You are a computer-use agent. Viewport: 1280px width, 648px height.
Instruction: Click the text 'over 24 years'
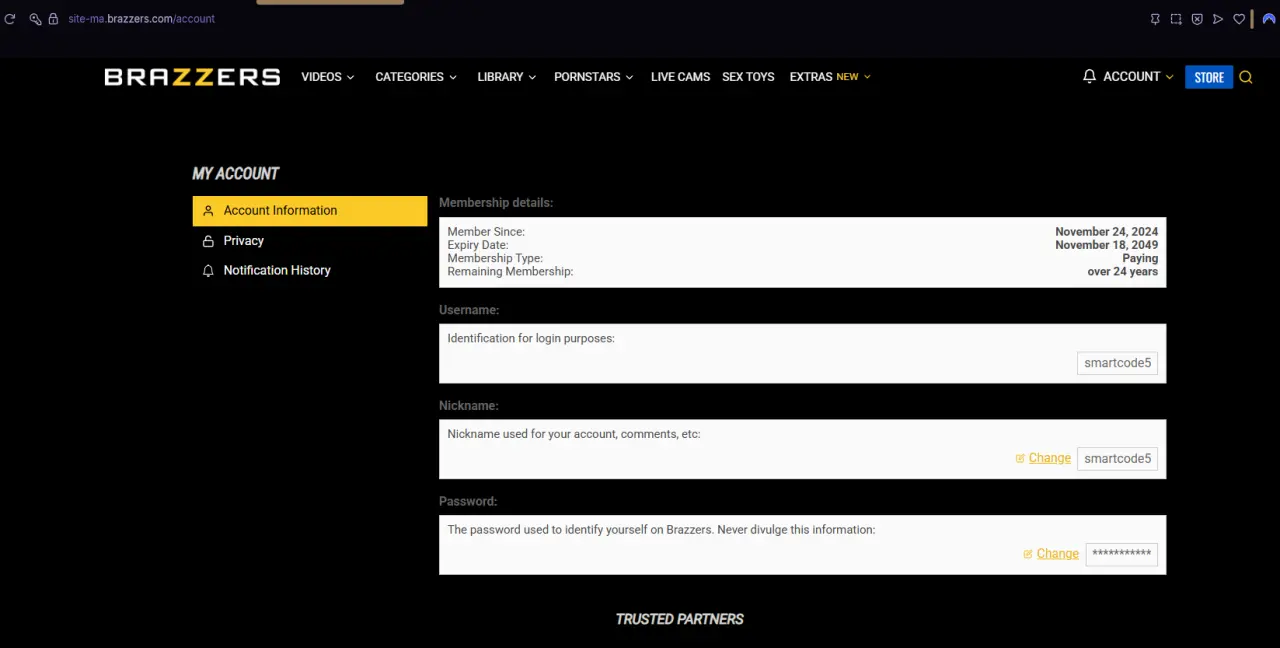[1122, 272]
